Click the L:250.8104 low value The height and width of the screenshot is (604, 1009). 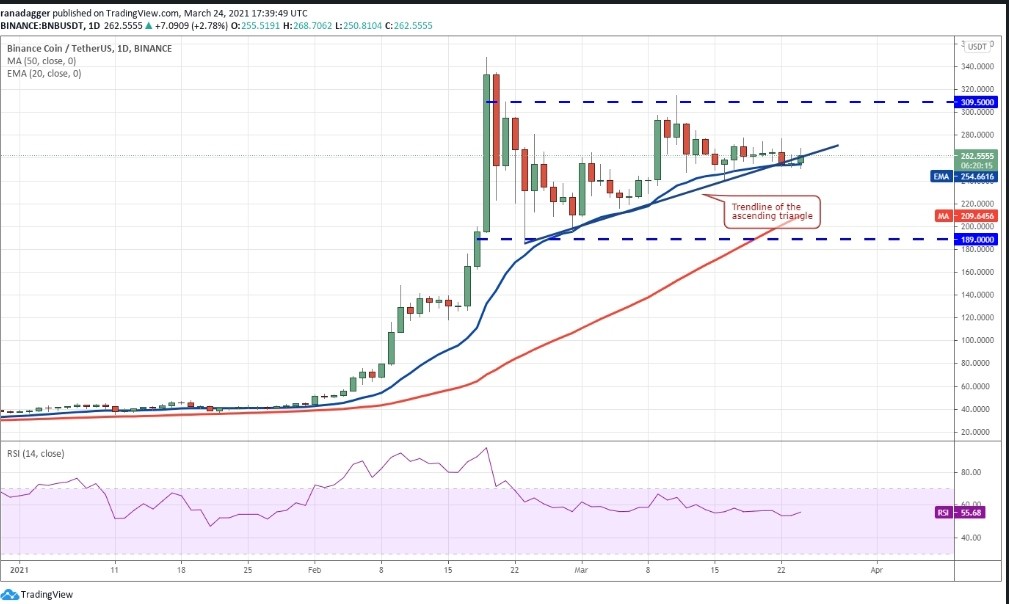(x=357, y=26)
